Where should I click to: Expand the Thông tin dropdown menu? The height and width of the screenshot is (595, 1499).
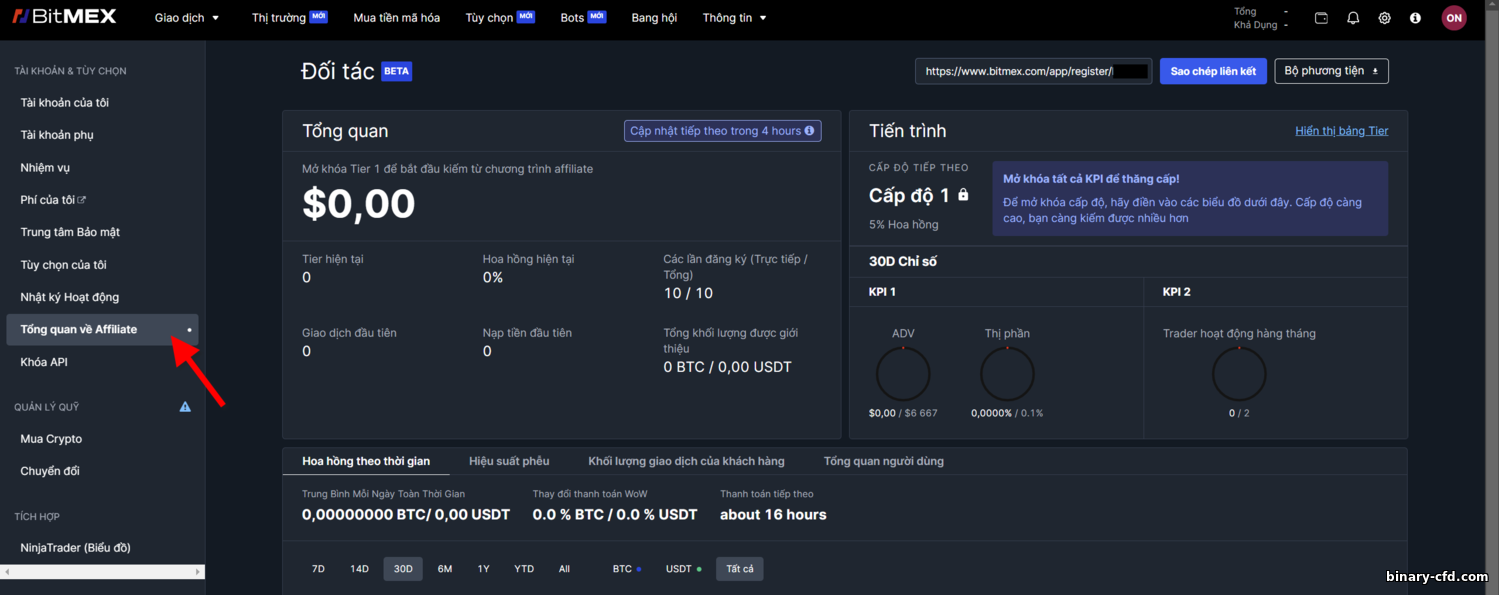pyautogui.click(x=735, y=18)
